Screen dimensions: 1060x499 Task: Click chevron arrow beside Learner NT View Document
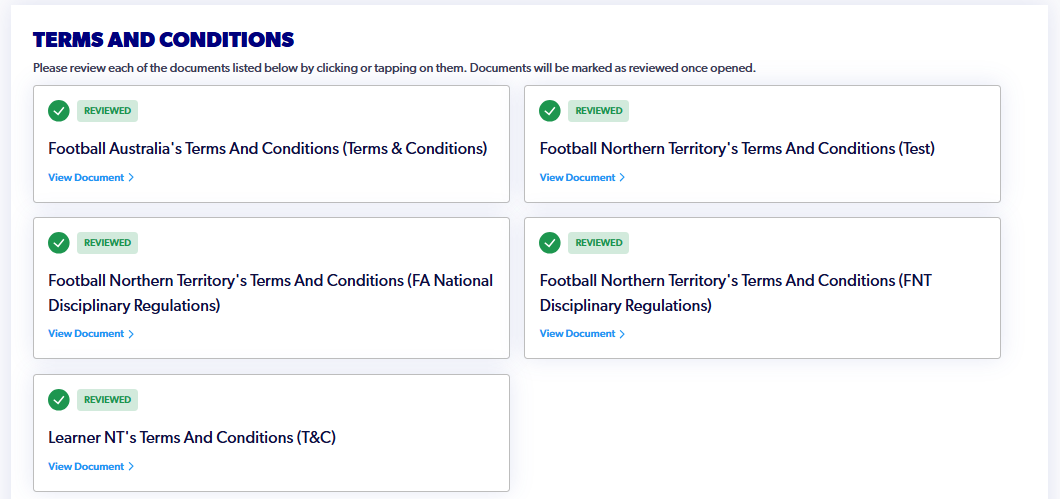[131, 467]
